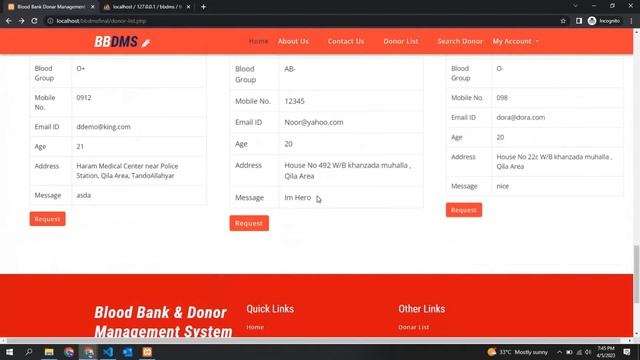Bookmark this page with star icon
The image size is (640, 360).
[563, 21]
